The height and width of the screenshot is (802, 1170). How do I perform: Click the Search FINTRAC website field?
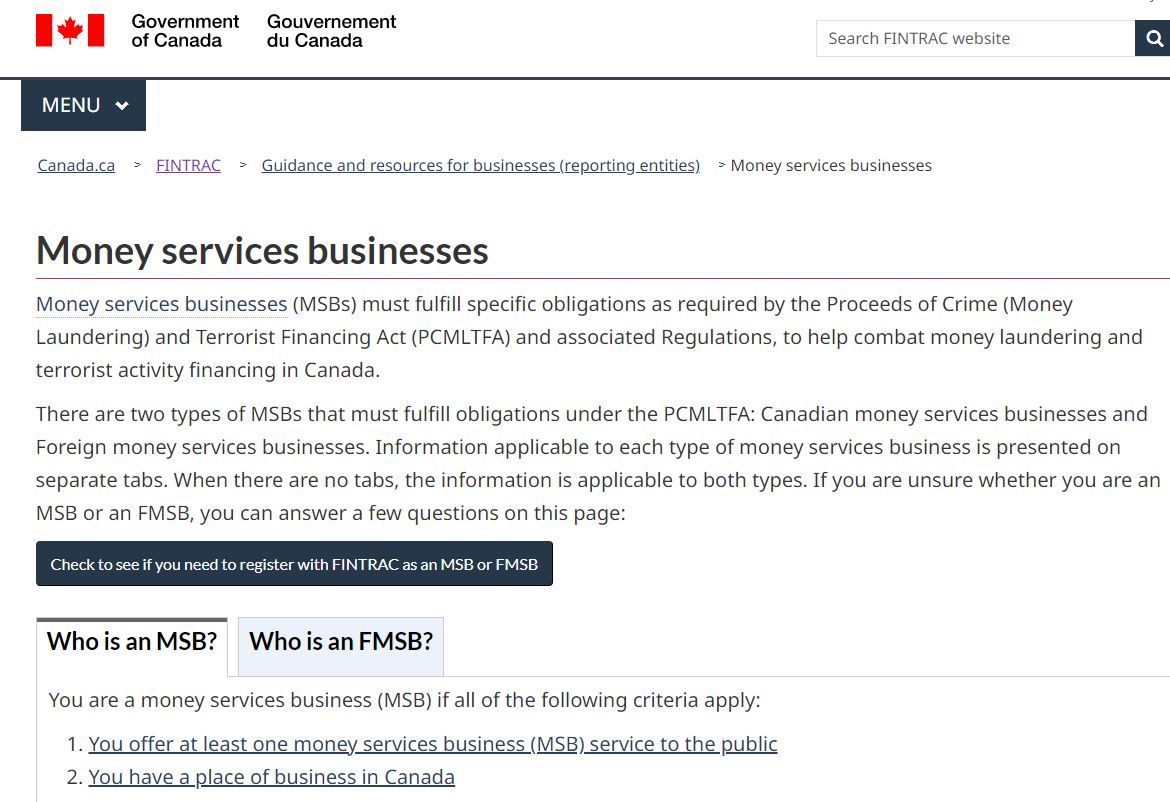point(975,38)
